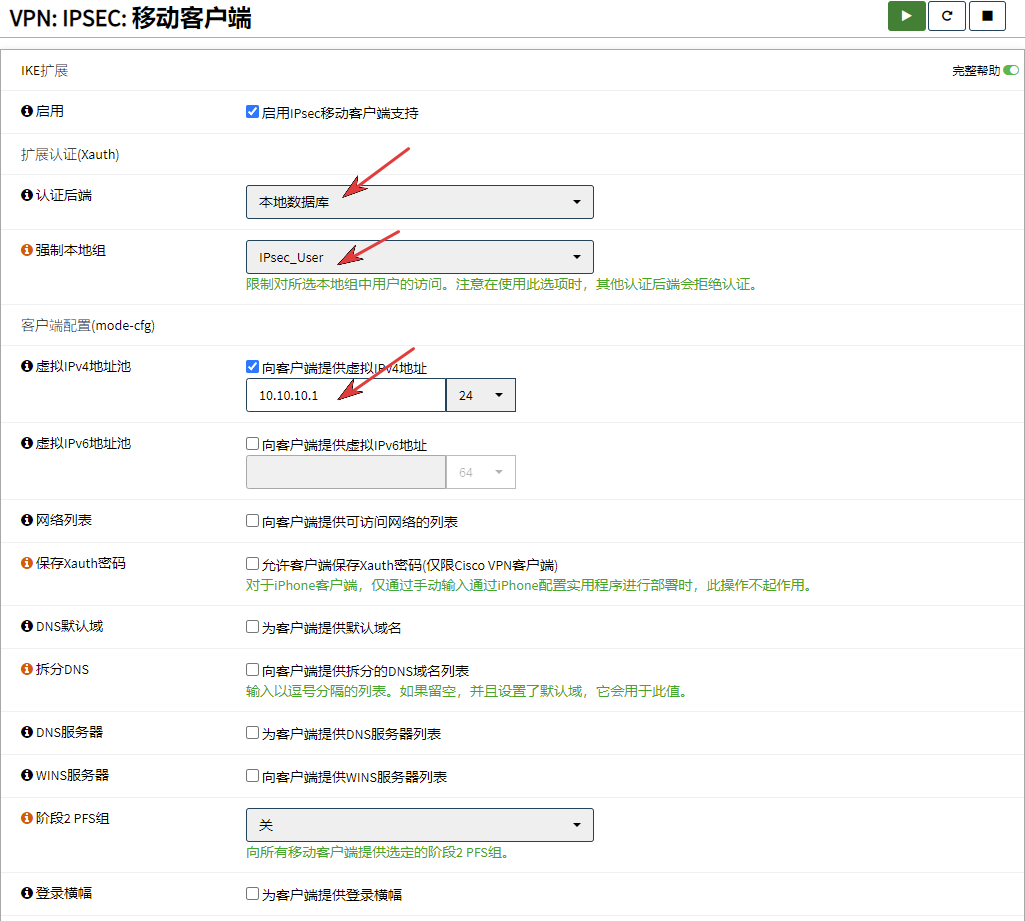Enable 向客户端提供WINS服务器列表 checkbox

(x=253, y=776)
